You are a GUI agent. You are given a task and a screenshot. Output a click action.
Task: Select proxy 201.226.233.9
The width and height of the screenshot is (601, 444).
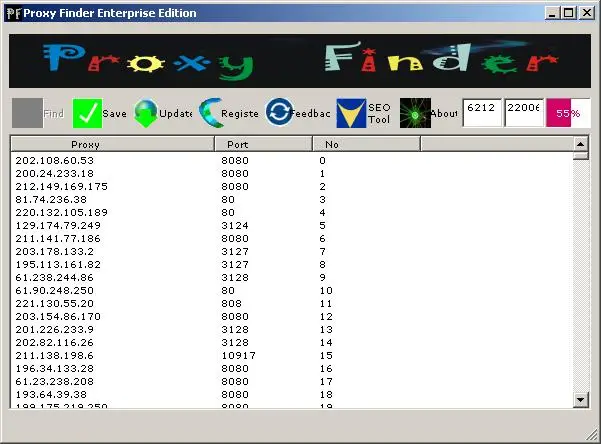click(54, 329)
